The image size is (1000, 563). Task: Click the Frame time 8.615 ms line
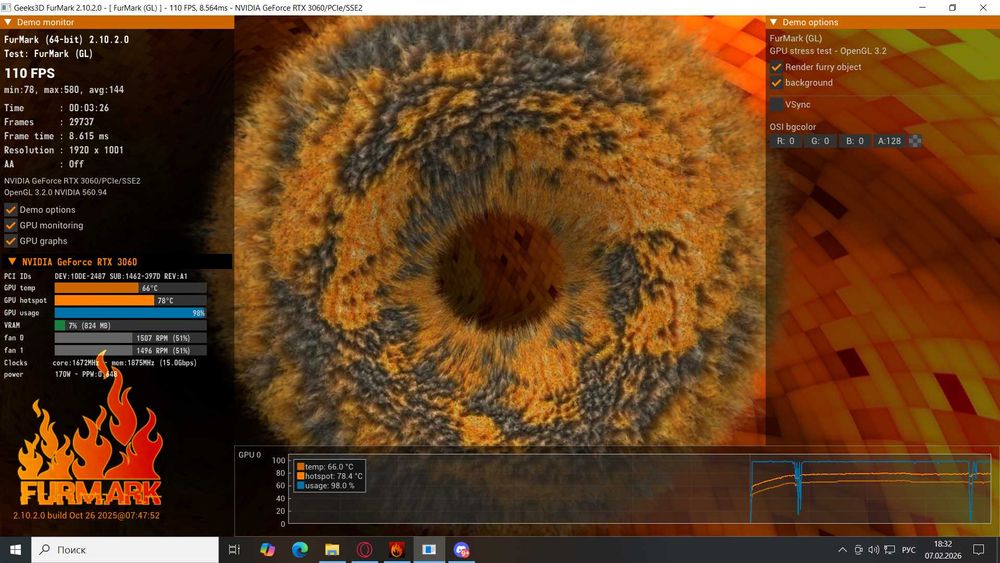pyautogui.click(x=56, y=136)
